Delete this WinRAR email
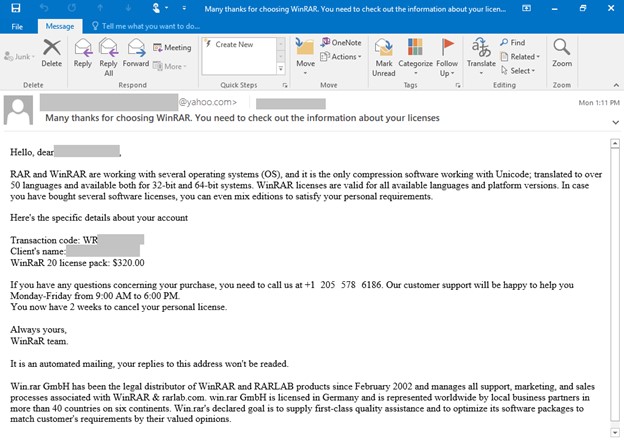 coord(51,52)
